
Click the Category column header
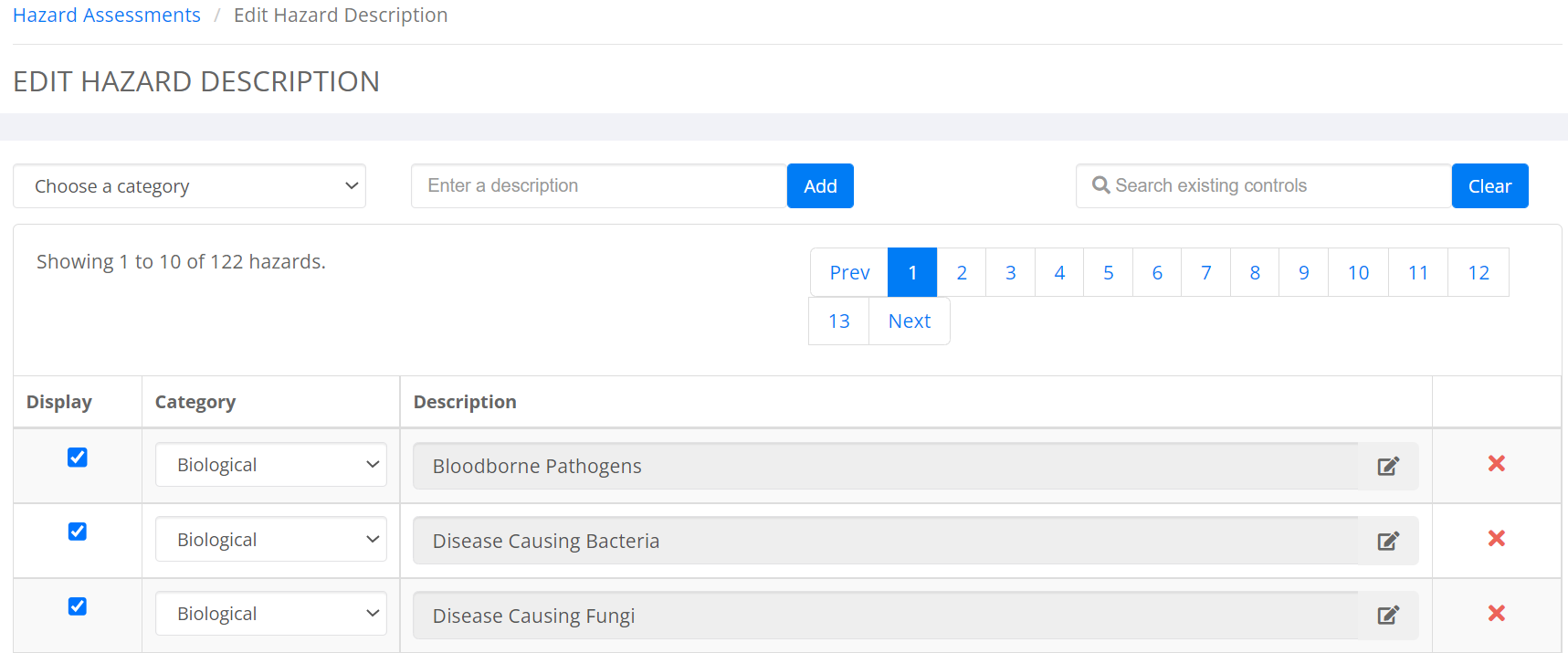click(195, 402)
